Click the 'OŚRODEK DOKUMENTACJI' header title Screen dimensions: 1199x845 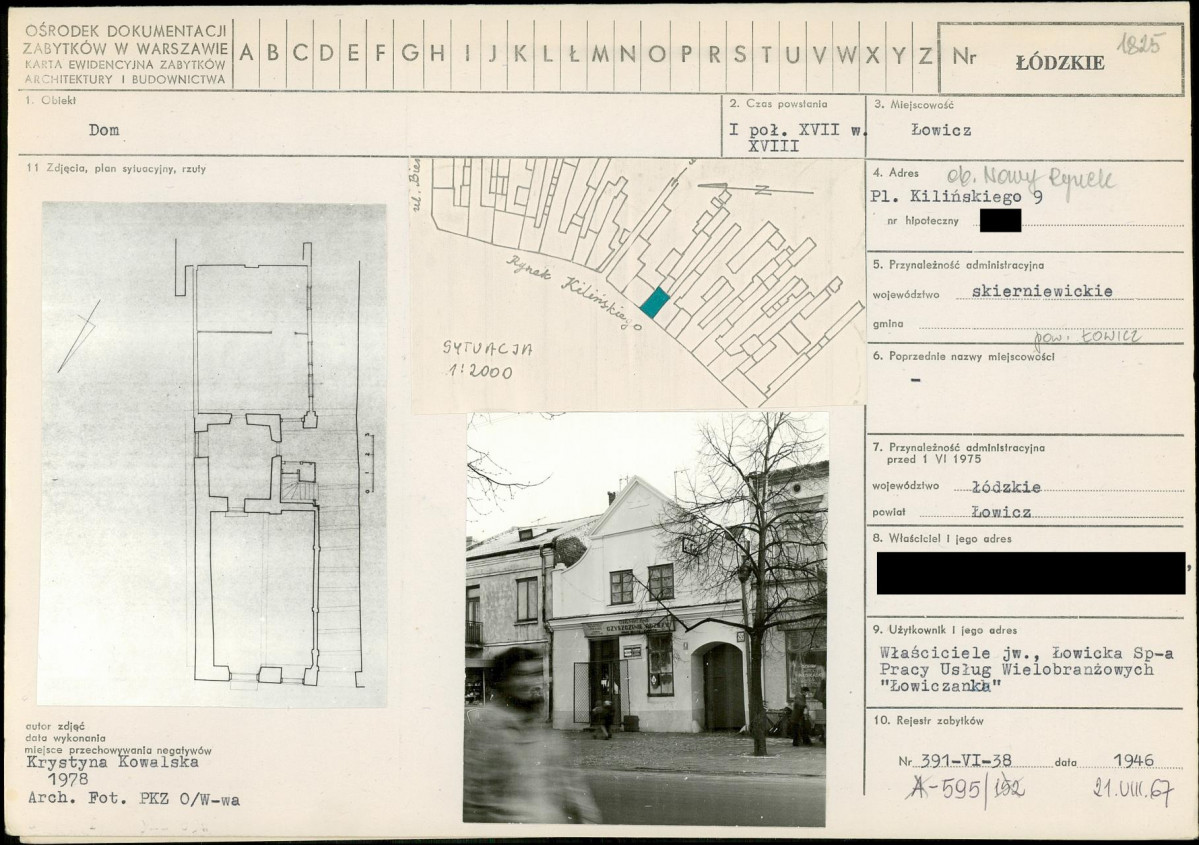pyautogui.click(x=125, y=31)
